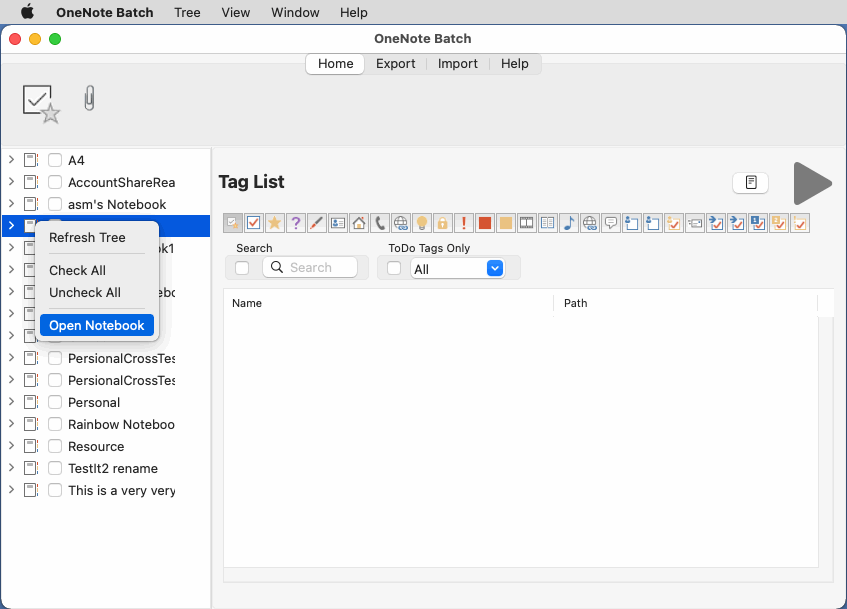Expand the TestIt2 rename node
Screen dimensions: 847x609
pos(11,467)
